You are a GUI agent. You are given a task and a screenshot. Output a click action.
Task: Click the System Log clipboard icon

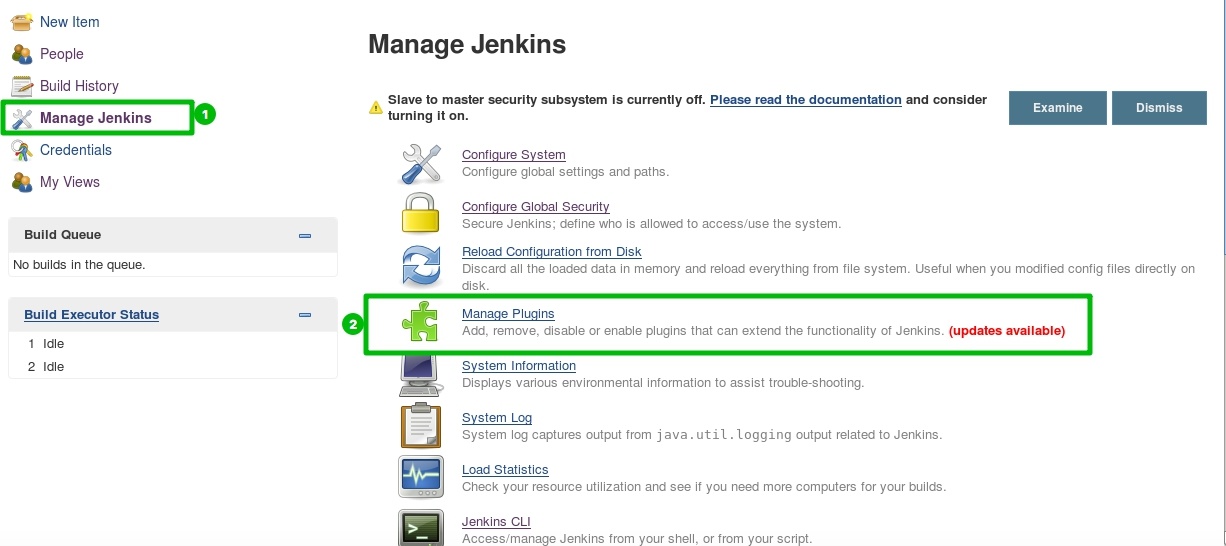(420, 425)
